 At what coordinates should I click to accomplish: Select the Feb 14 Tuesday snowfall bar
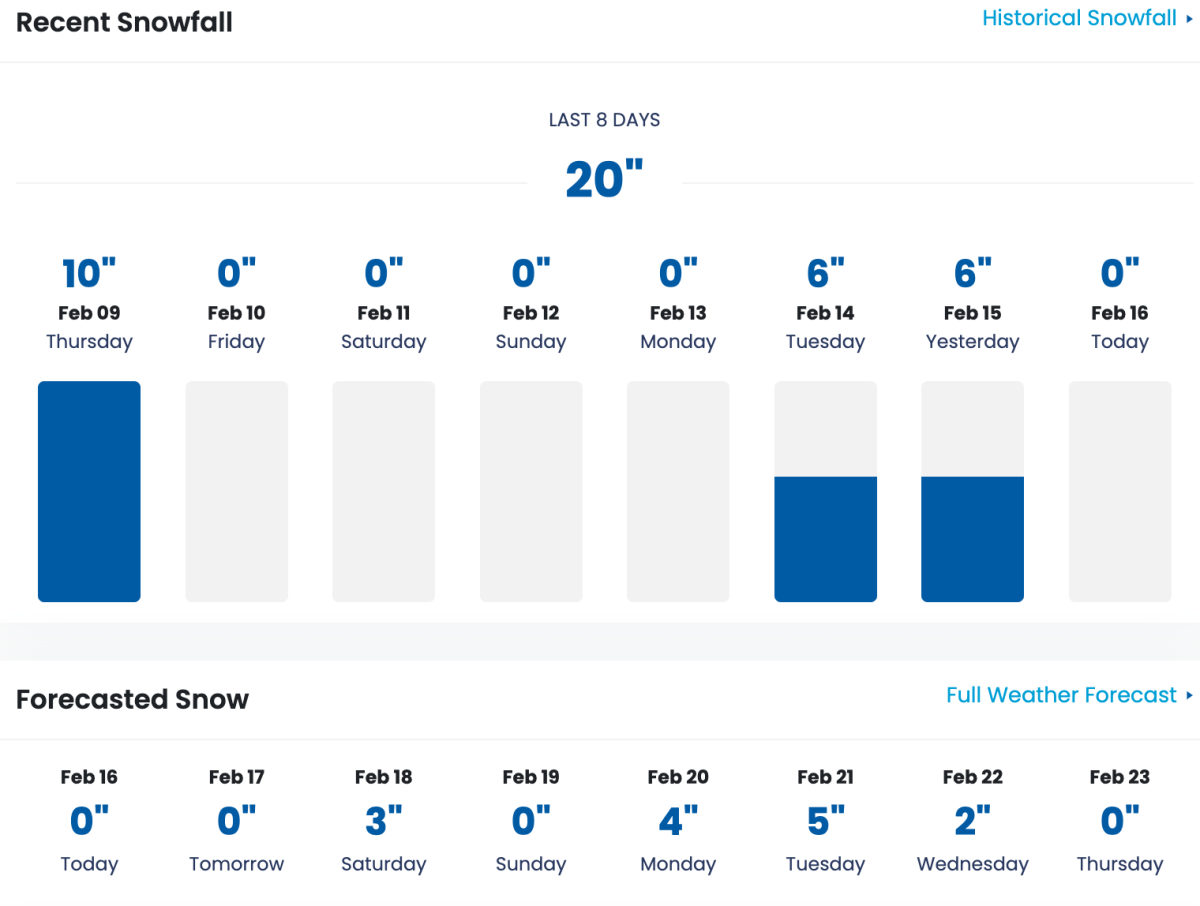pos(825,491)
